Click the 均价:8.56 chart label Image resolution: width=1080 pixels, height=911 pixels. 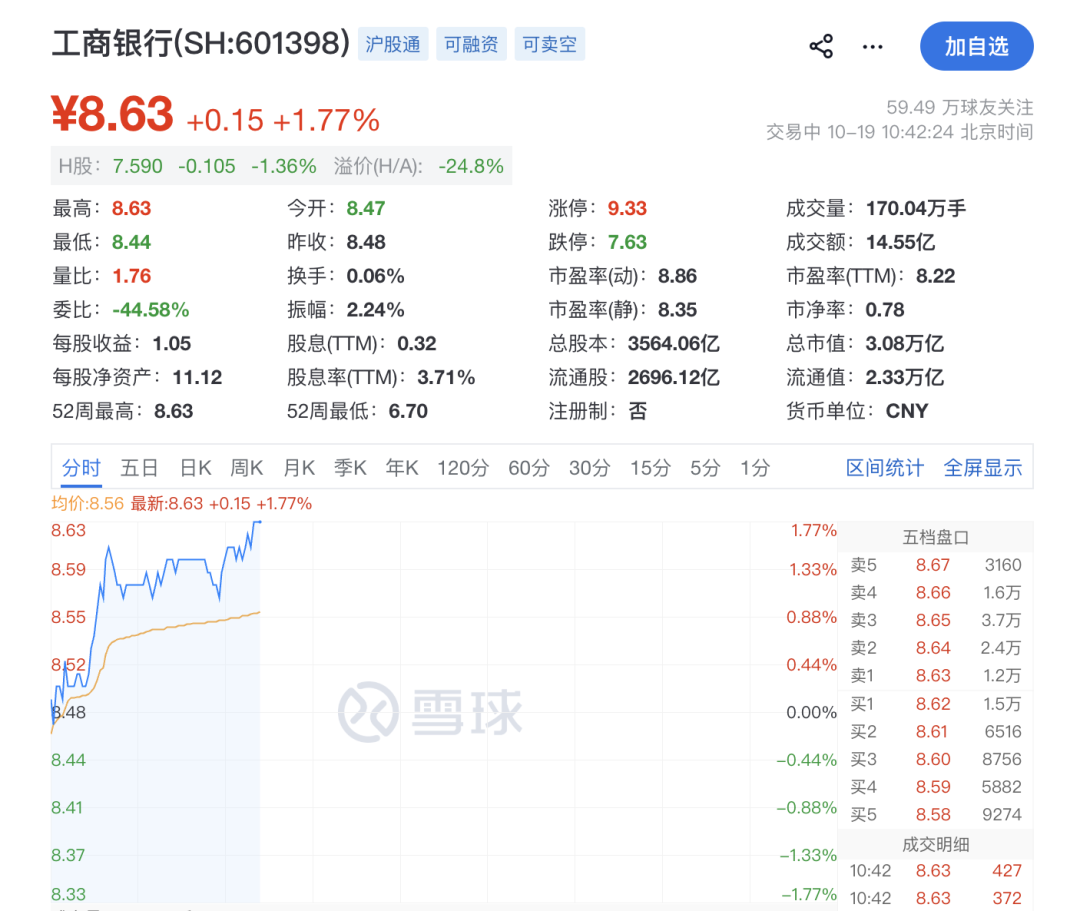[x=87, y=503]
